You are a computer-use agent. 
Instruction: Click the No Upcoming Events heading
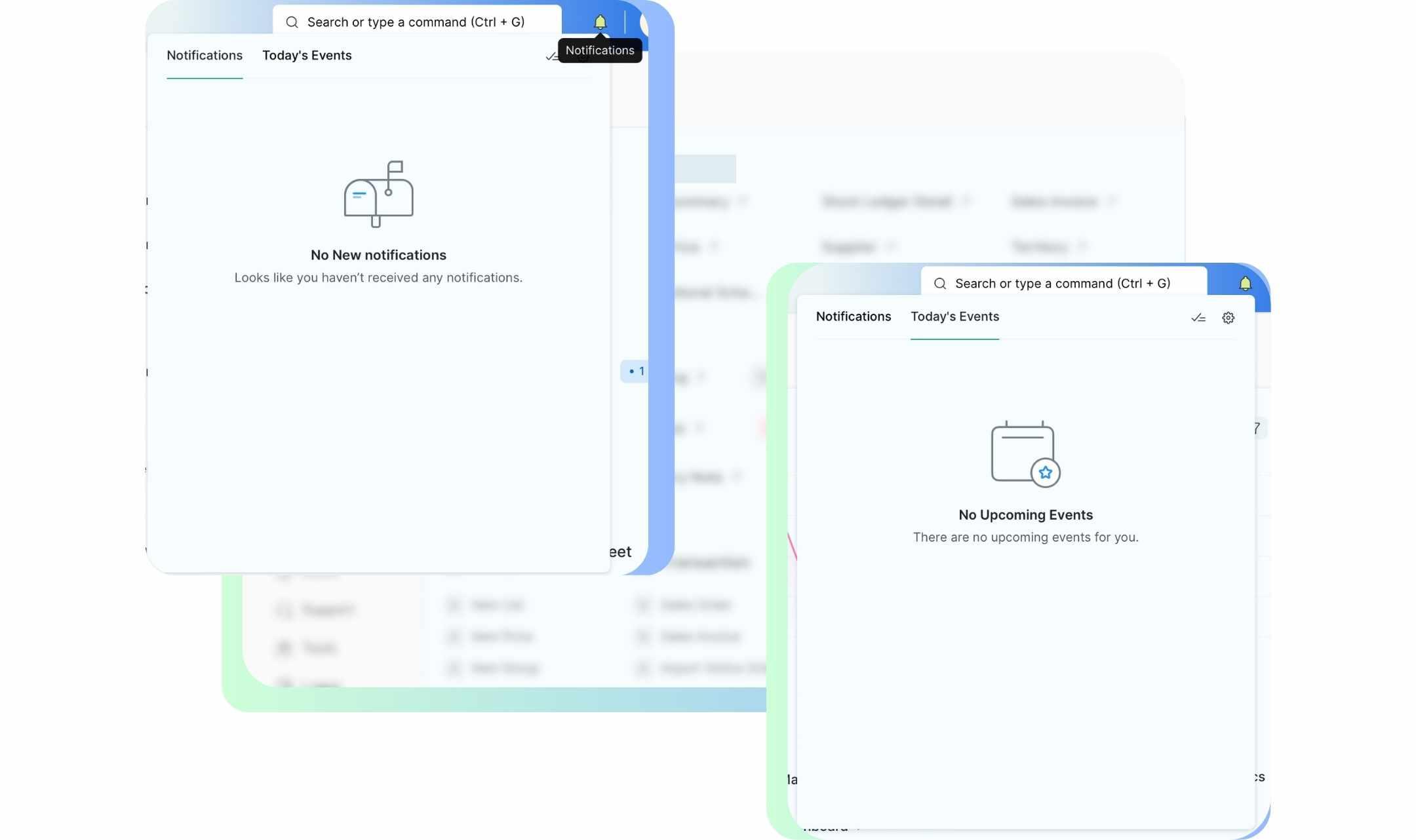(x=1025, y=515)
